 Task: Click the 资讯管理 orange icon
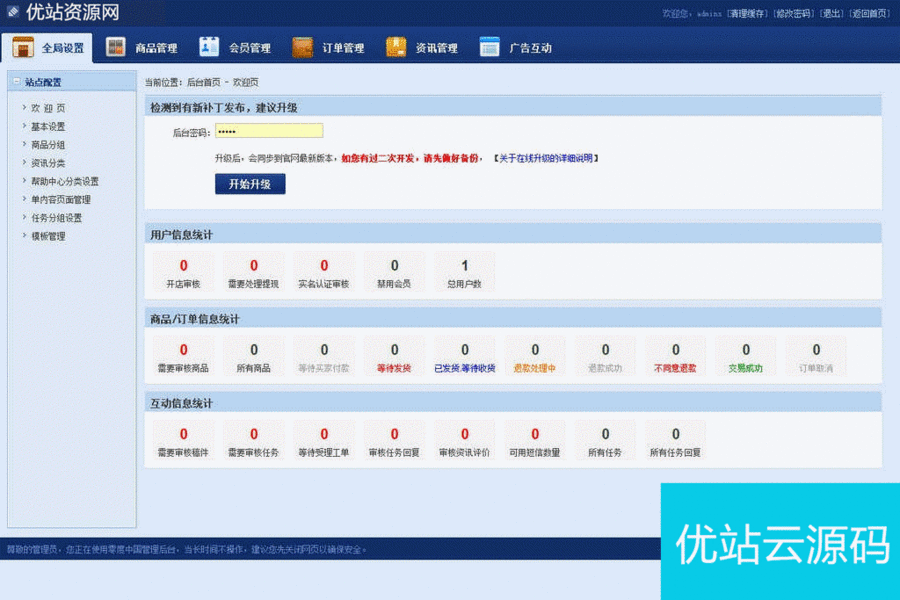tap(395, 47)
